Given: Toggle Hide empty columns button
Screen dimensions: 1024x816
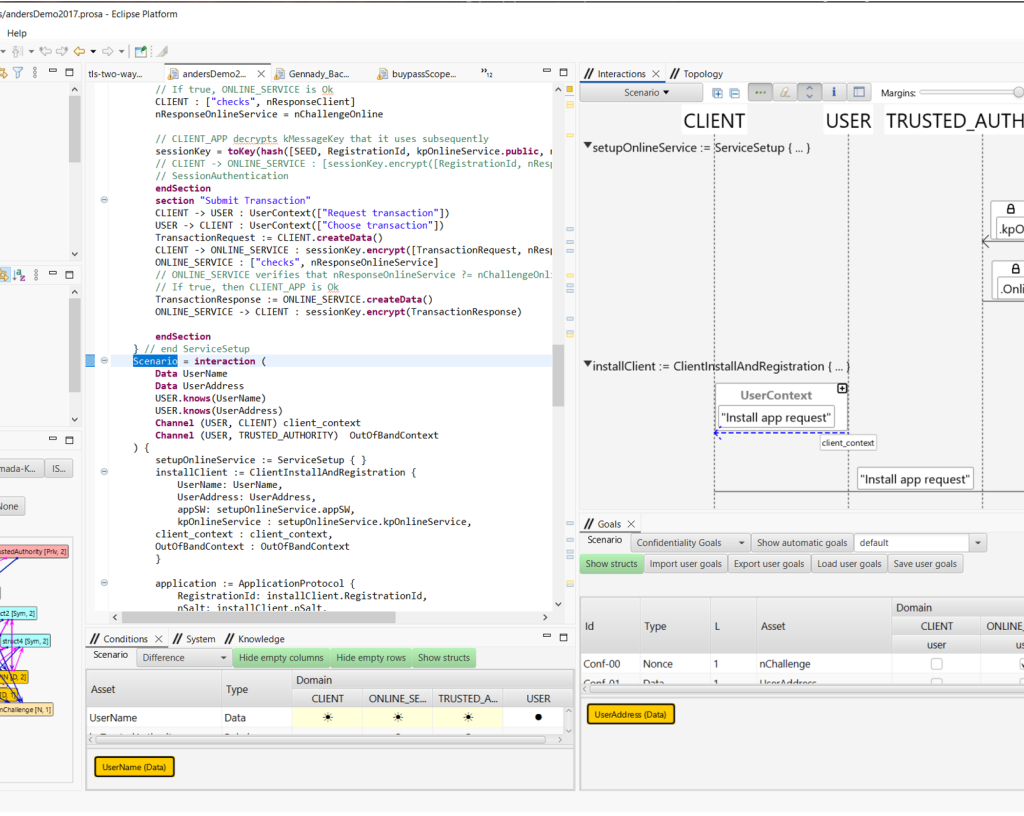Looking at the screenshot, I should click(x=281, y=658).
